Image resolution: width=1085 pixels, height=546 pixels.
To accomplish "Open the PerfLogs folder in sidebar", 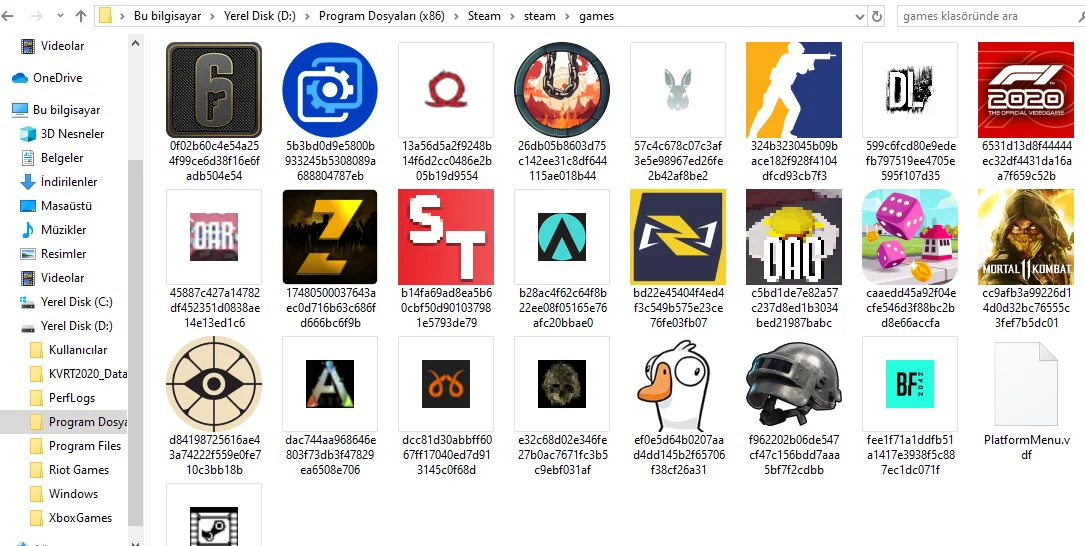I will 71,398.
